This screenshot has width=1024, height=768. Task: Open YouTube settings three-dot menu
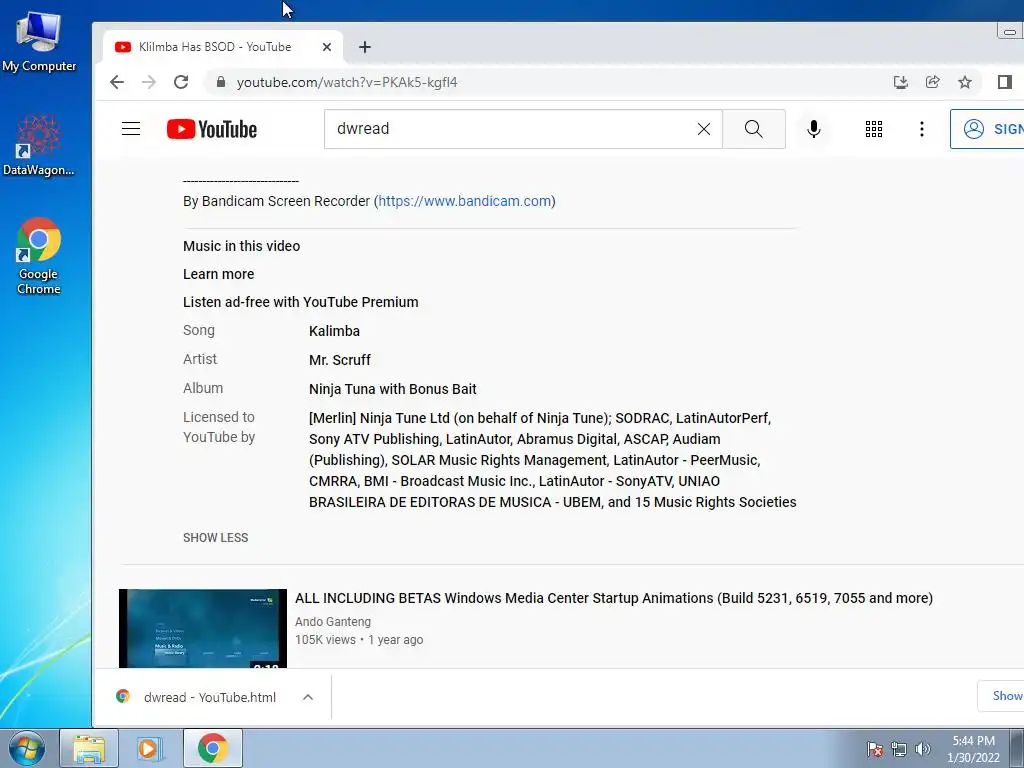(x=921, y=129)
